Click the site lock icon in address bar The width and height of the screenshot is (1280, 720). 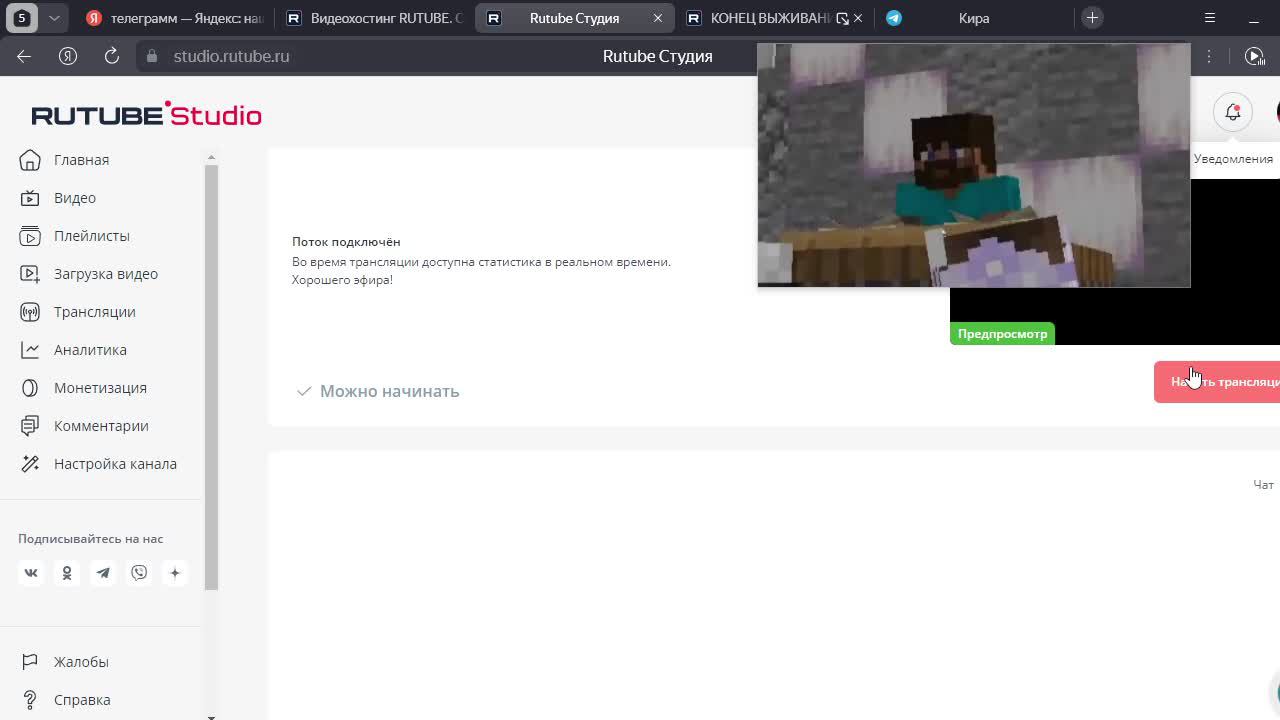point(152,56)
